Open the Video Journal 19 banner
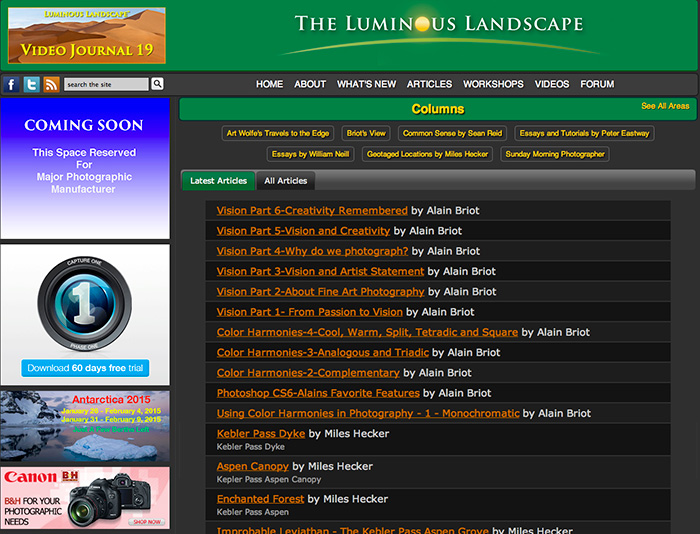The width and height of the screenshot is (700, 534). pos(86,36)
